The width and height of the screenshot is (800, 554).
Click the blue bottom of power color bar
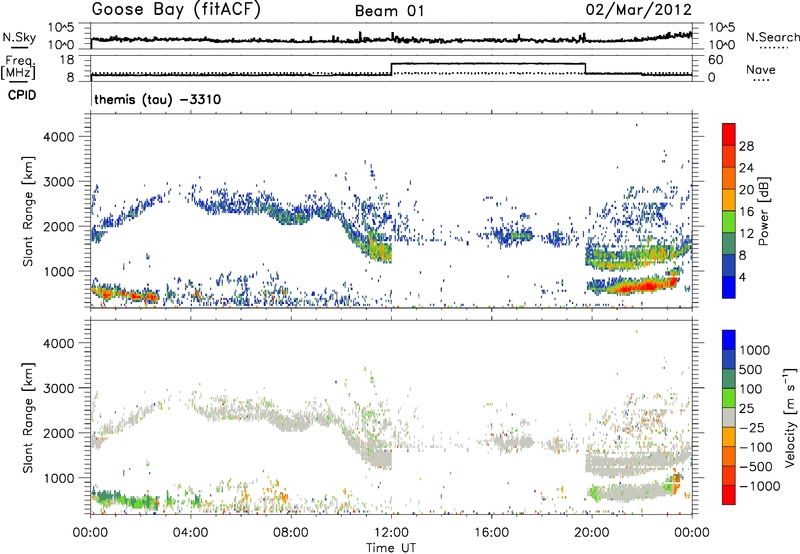pos(729,288)
